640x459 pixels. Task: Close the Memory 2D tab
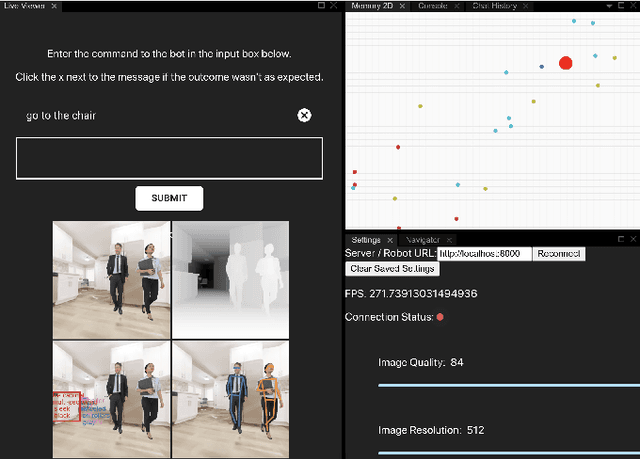point(400,6)
